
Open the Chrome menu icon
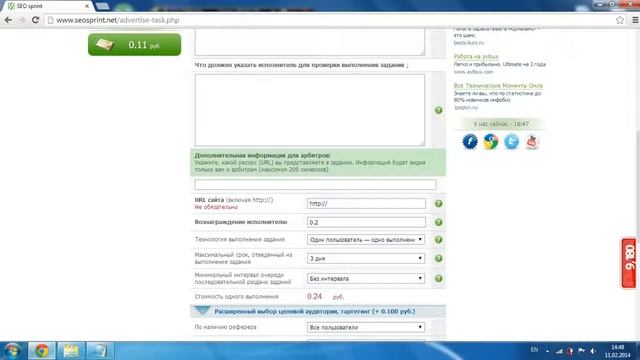click(635, 20)
